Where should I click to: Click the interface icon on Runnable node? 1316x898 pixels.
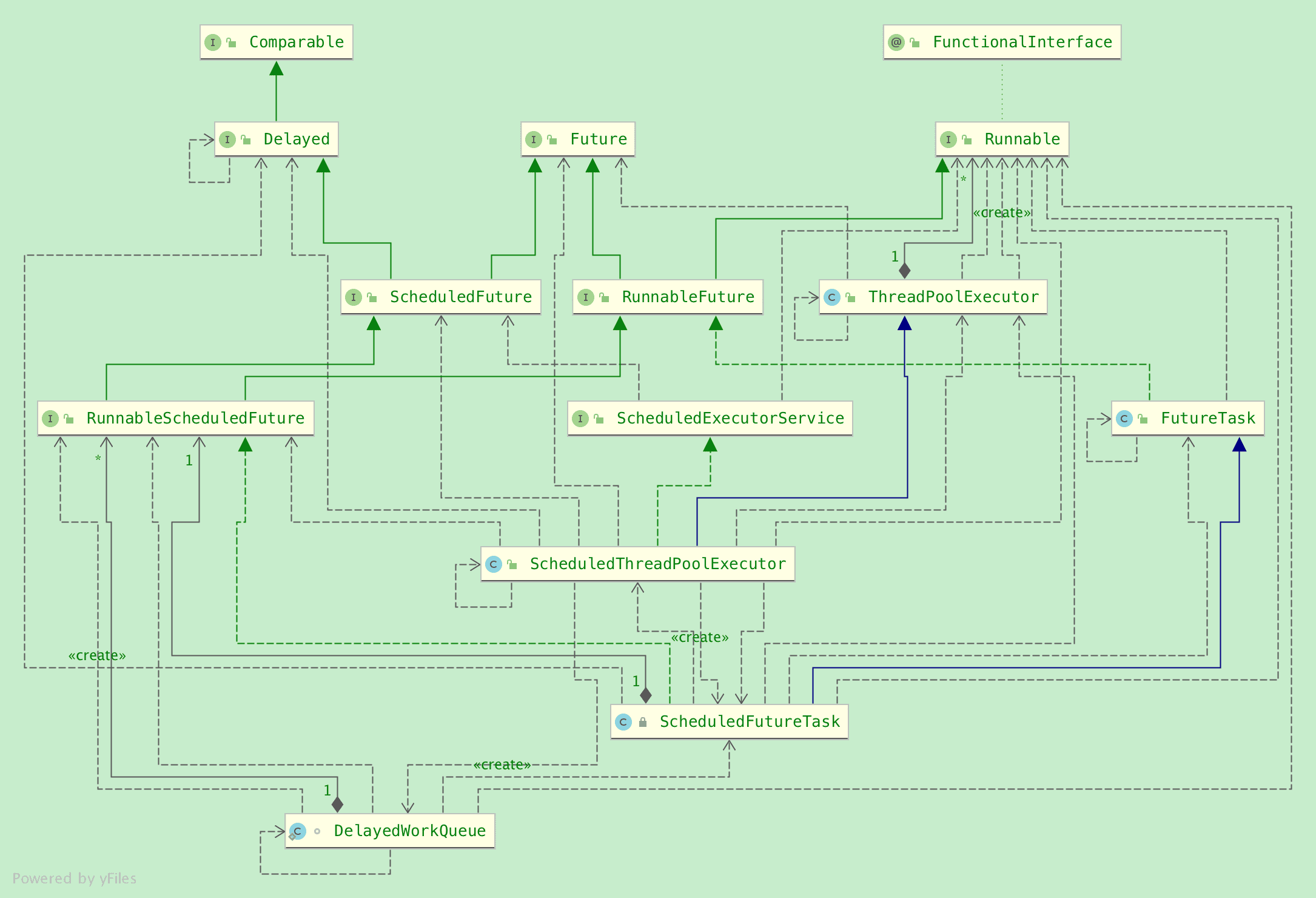tap(948, 140)
